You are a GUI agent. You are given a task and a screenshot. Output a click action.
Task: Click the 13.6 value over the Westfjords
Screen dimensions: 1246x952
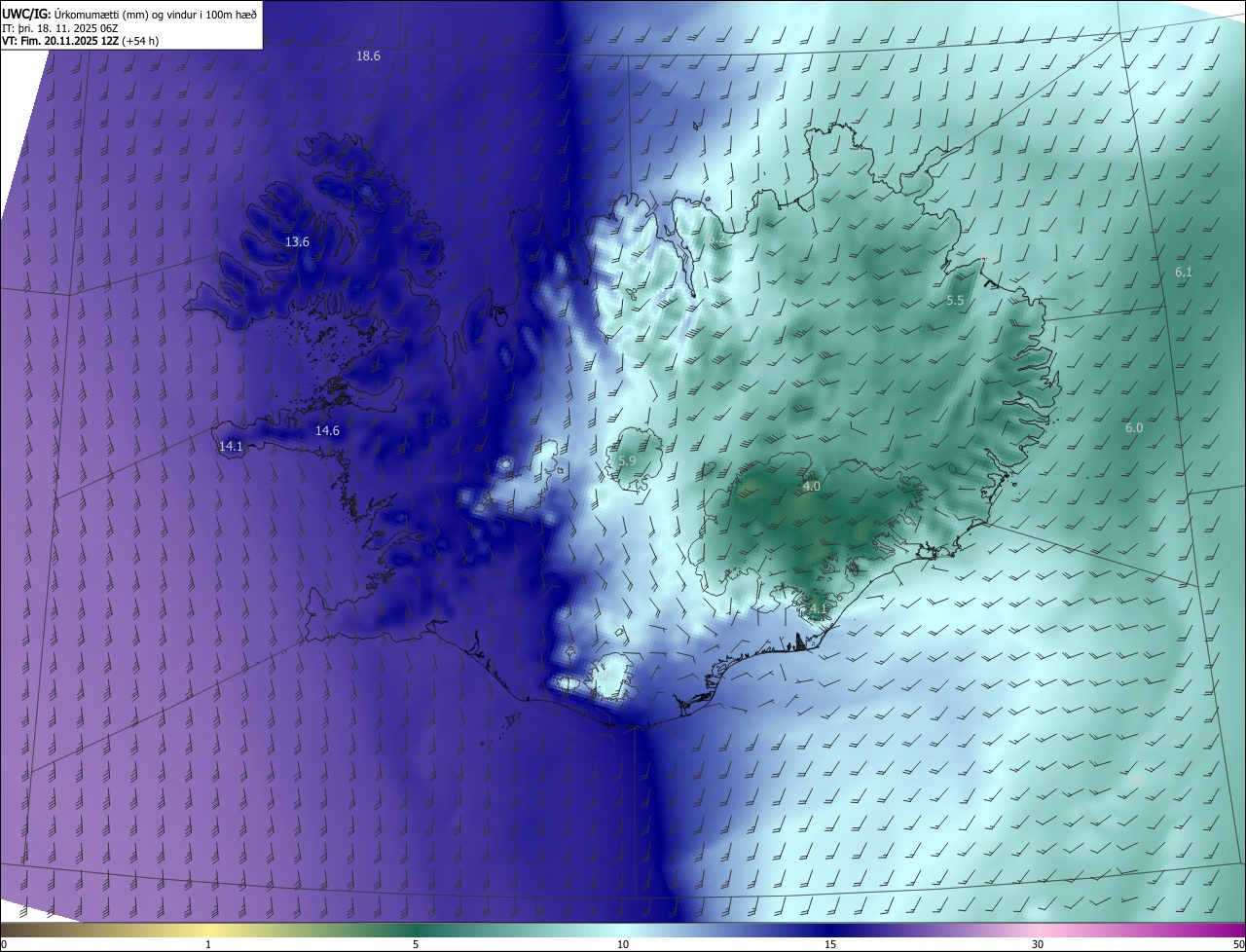coord(297,242)
